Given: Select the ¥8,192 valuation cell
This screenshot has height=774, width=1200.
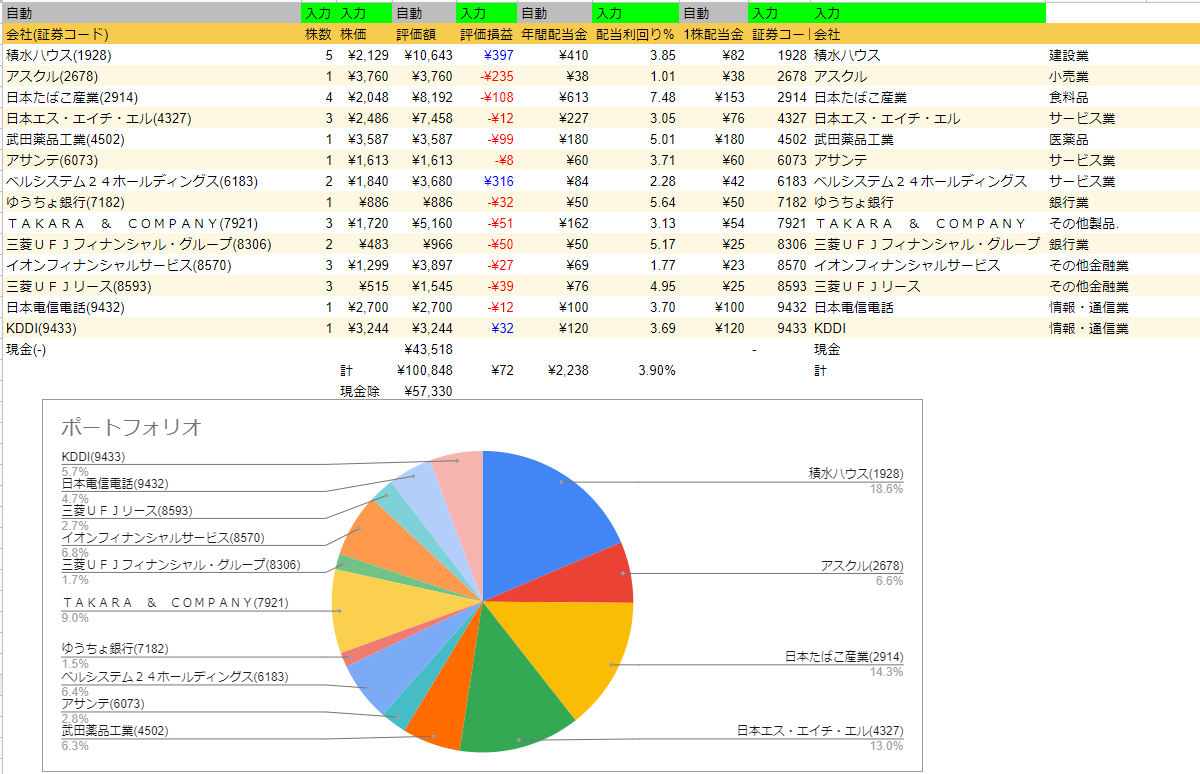Looking at the screenshot, I should click(x=423, y=97).
